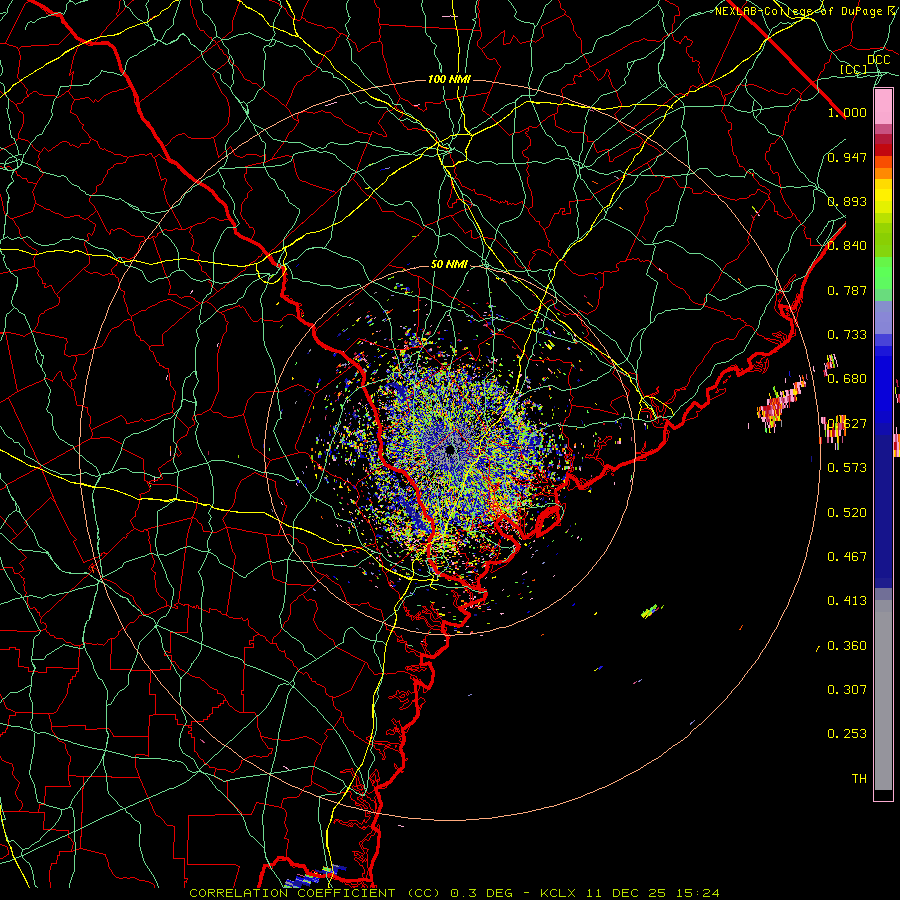Click the gray low-value color scale segment
Screen dimensions: 900x900
pos(883,695)
